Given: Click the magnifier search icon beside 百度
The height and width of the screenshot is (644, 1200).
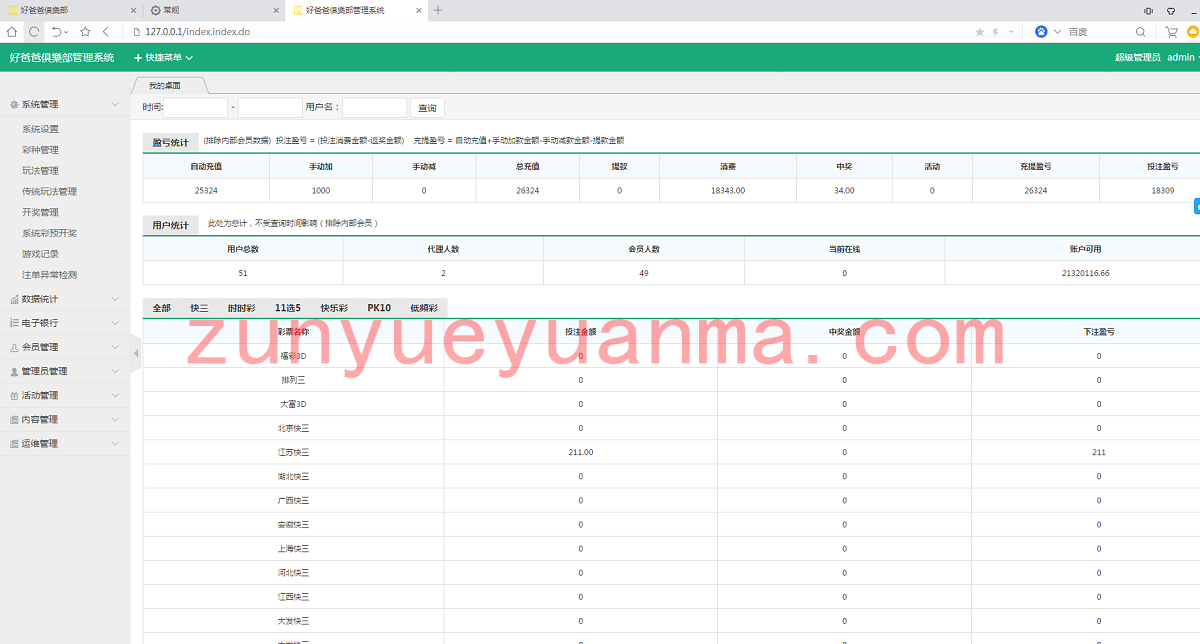Looking at the screenshot, I should pos(1141,32).
